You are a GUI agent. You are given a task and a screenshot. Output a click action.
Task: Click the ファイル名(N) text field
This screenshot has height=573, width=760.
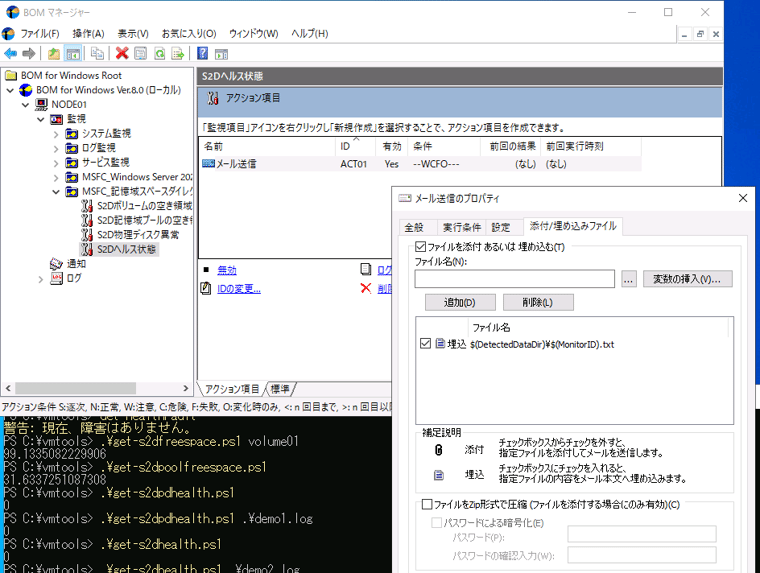514,279
